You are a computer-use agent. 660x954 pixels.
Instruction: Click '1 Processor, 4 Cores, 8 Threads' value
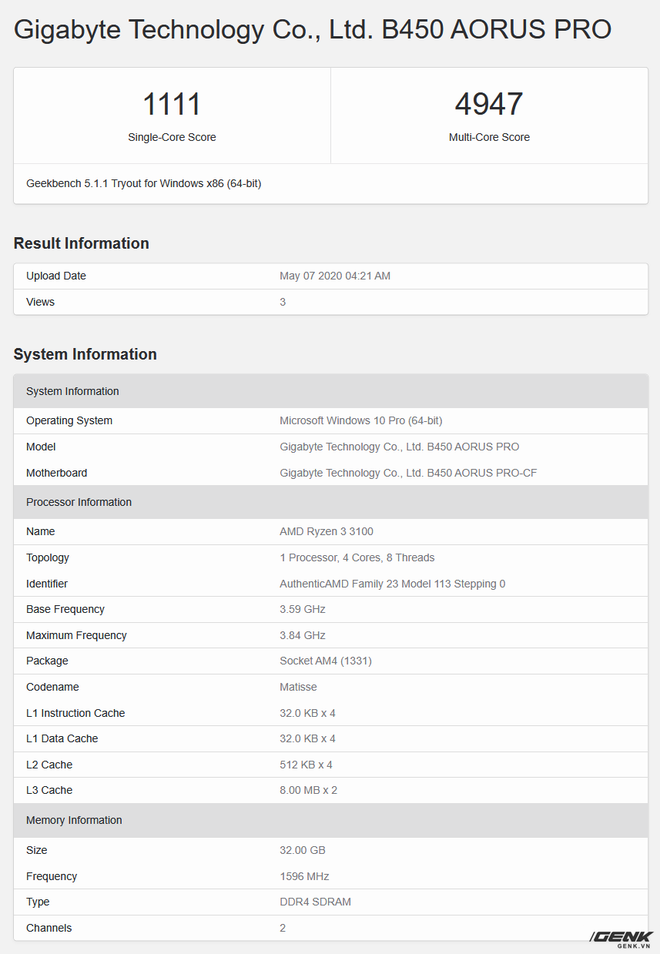click(357, 558)
